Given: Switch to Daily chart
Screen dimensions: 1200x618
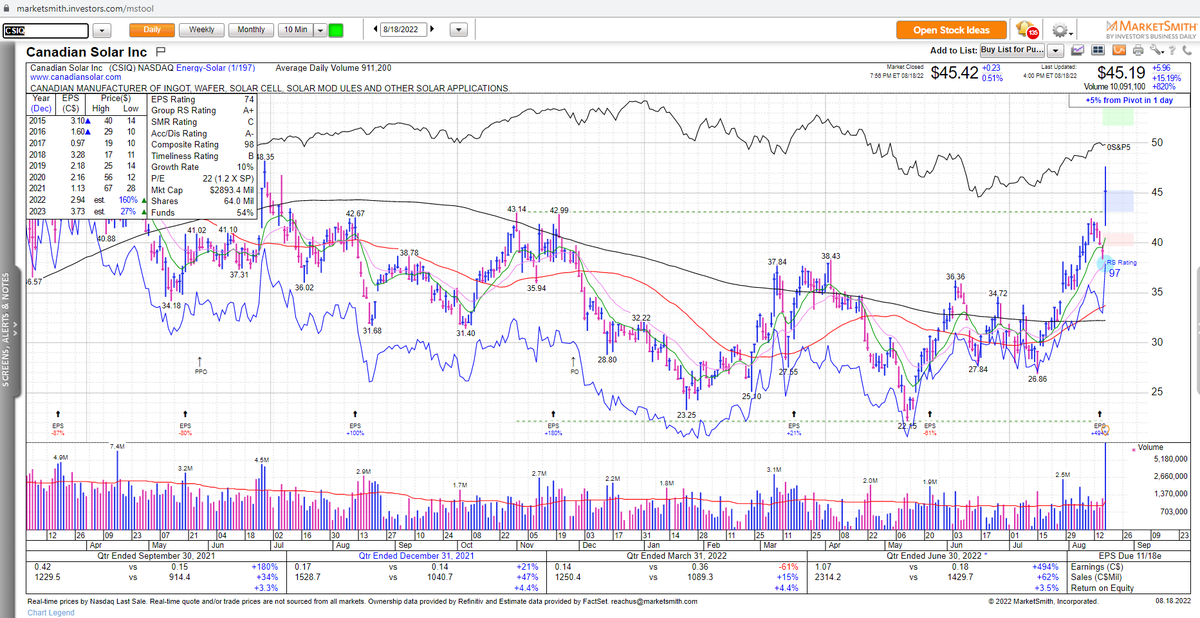Looking at the screenshot, I should 152,30.
